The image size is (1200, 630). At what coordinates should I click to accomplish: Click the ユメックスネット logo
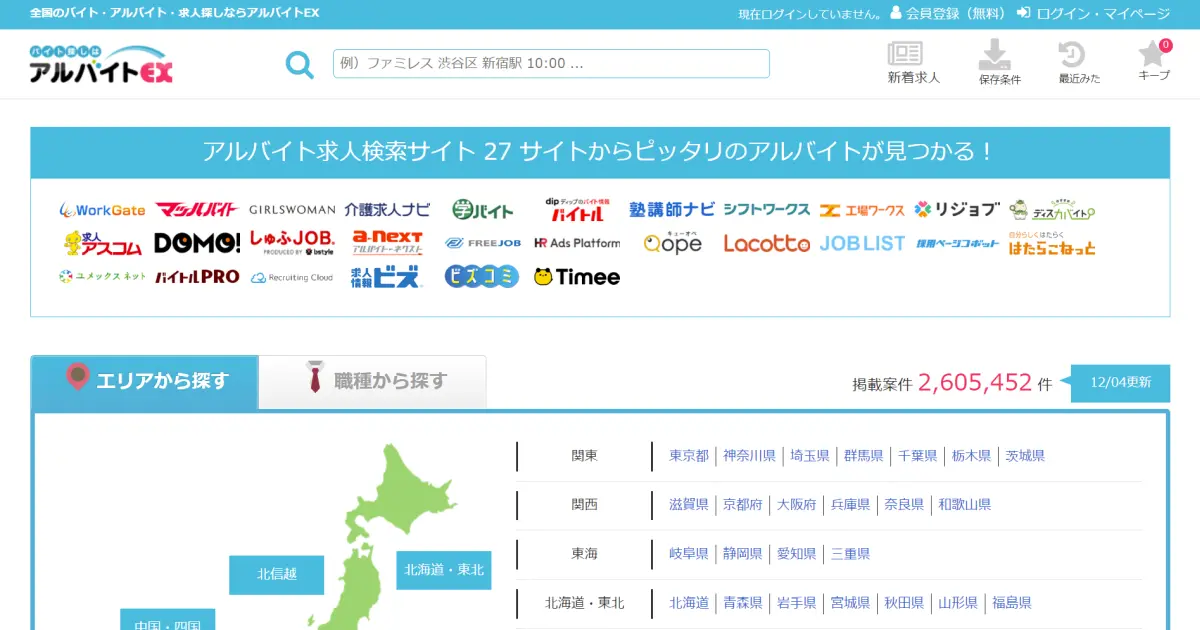(x=102, y=276)
